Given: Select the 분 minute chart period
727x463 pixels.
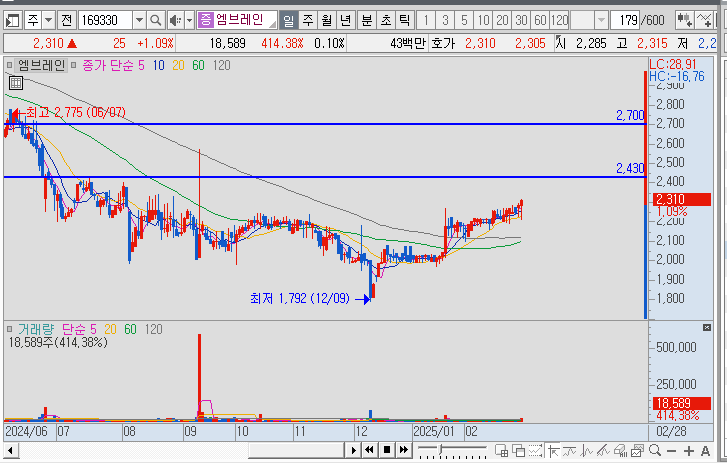Looking at the screenshot, I should (x=366, y=20).
